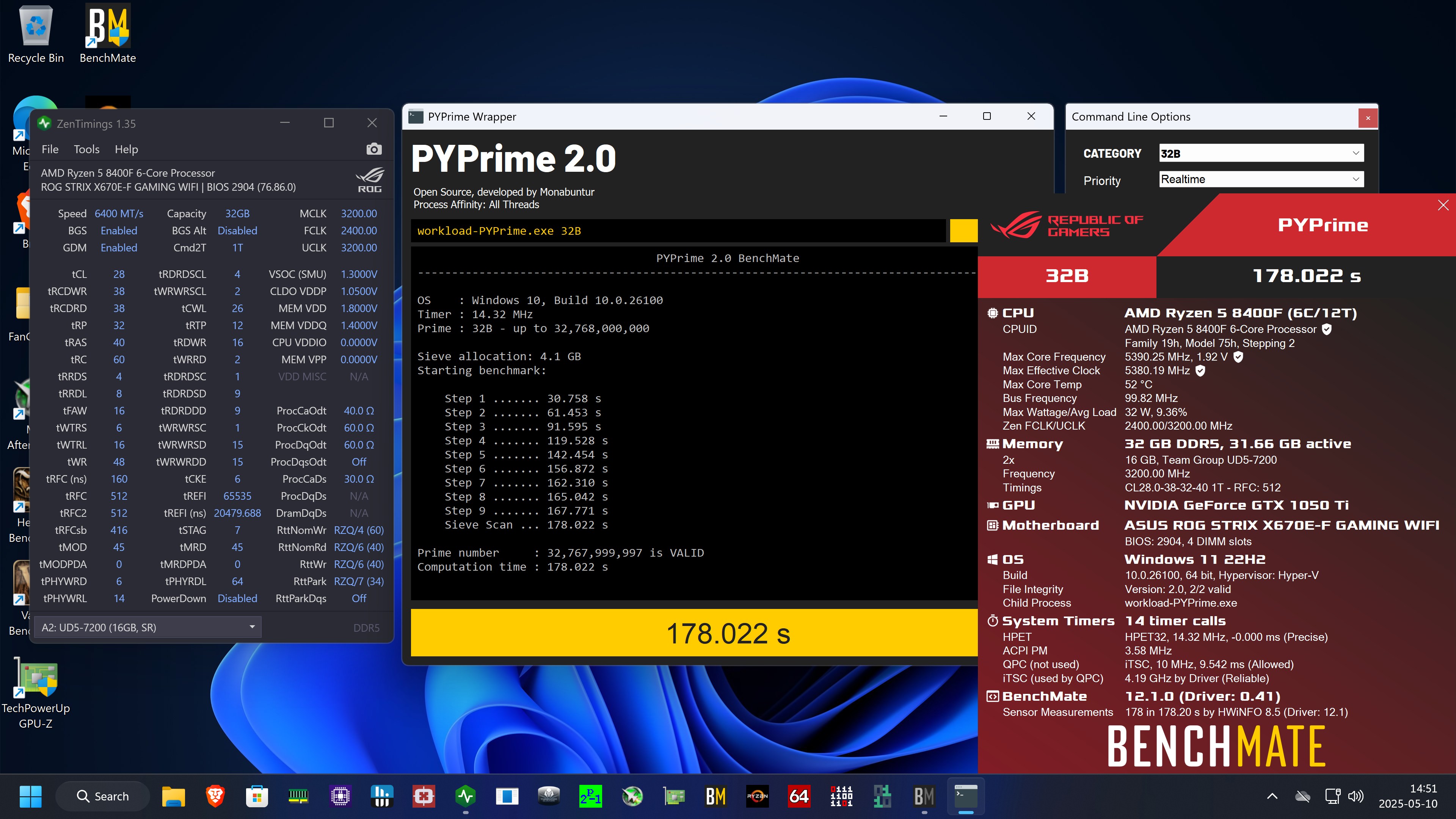The width and height of the screenshot is (1456, 819).
Task: Click the CPUID verified shield icon
Action: (x=1327, y=329)
